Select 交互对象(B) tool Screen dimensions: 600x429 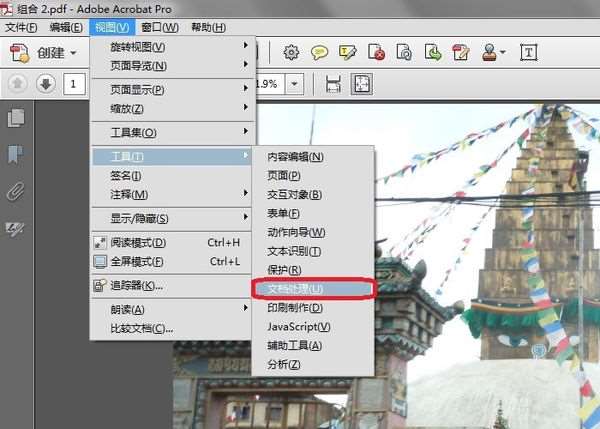(313, 194)
